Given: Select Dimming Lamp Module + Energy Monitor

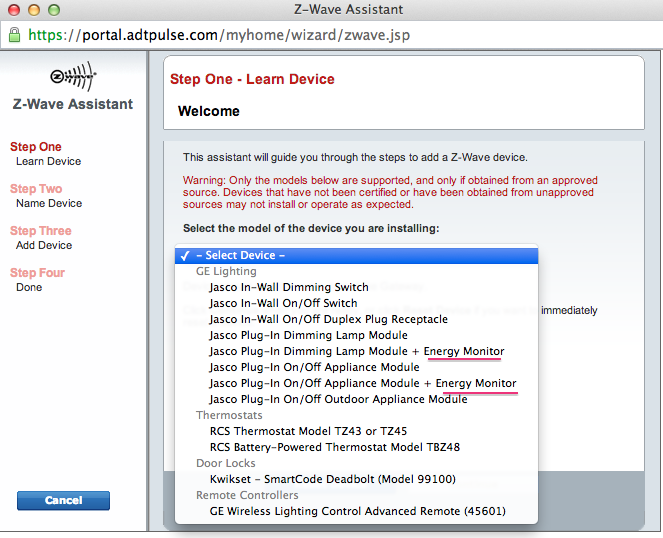Looking at the screenshot, I should [x=356, y=351].
